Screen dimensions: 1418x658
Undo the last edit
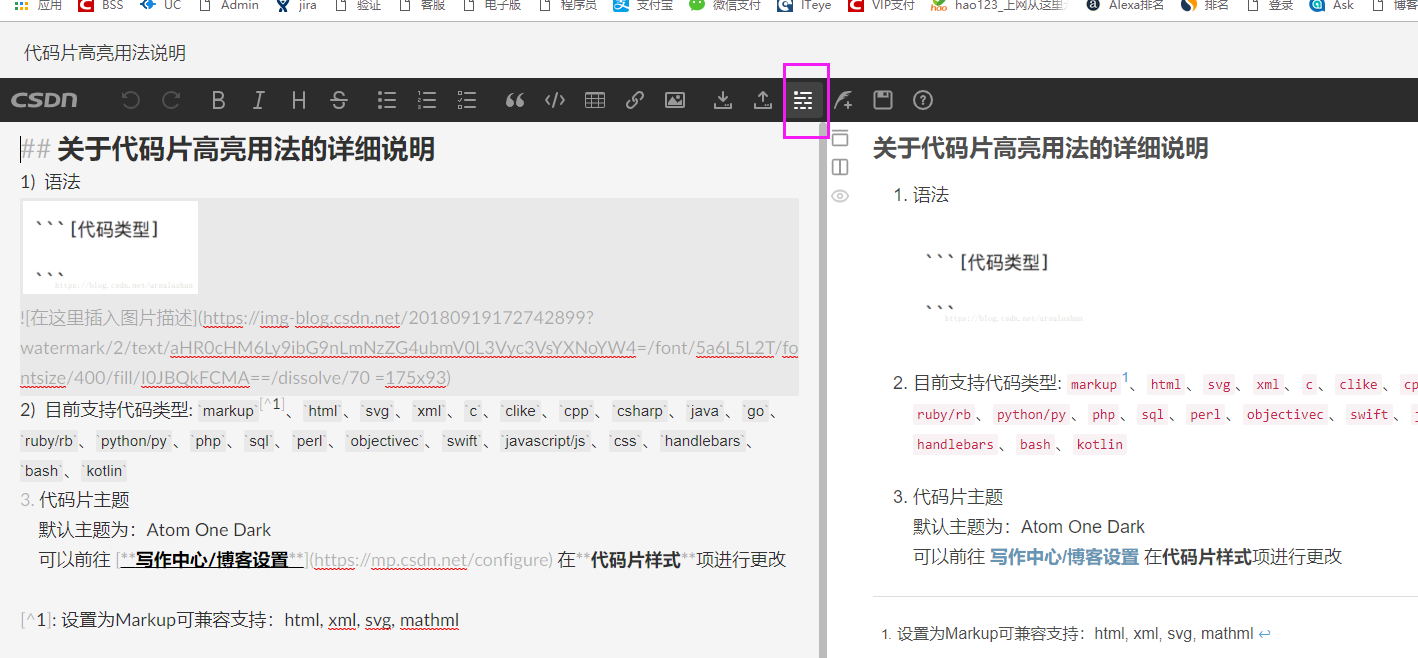tap(131, 100)
